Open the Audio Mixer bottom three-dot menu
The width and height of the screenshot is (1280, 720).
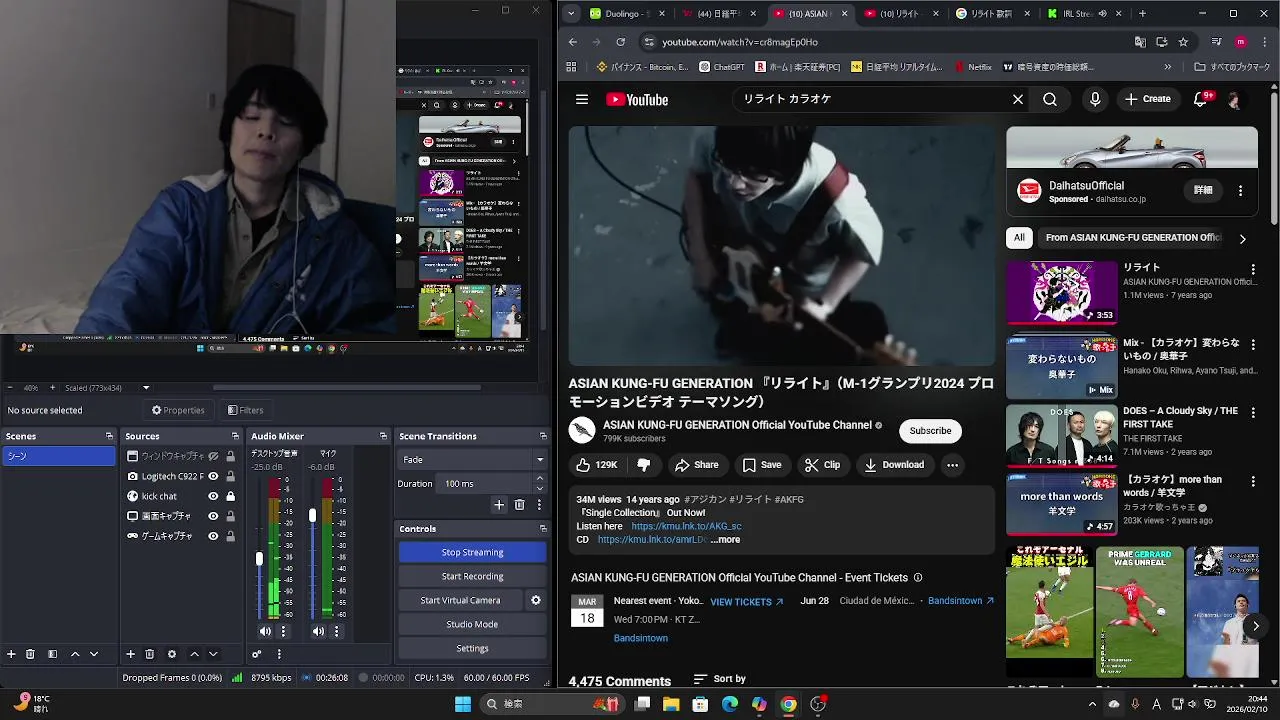279,654
